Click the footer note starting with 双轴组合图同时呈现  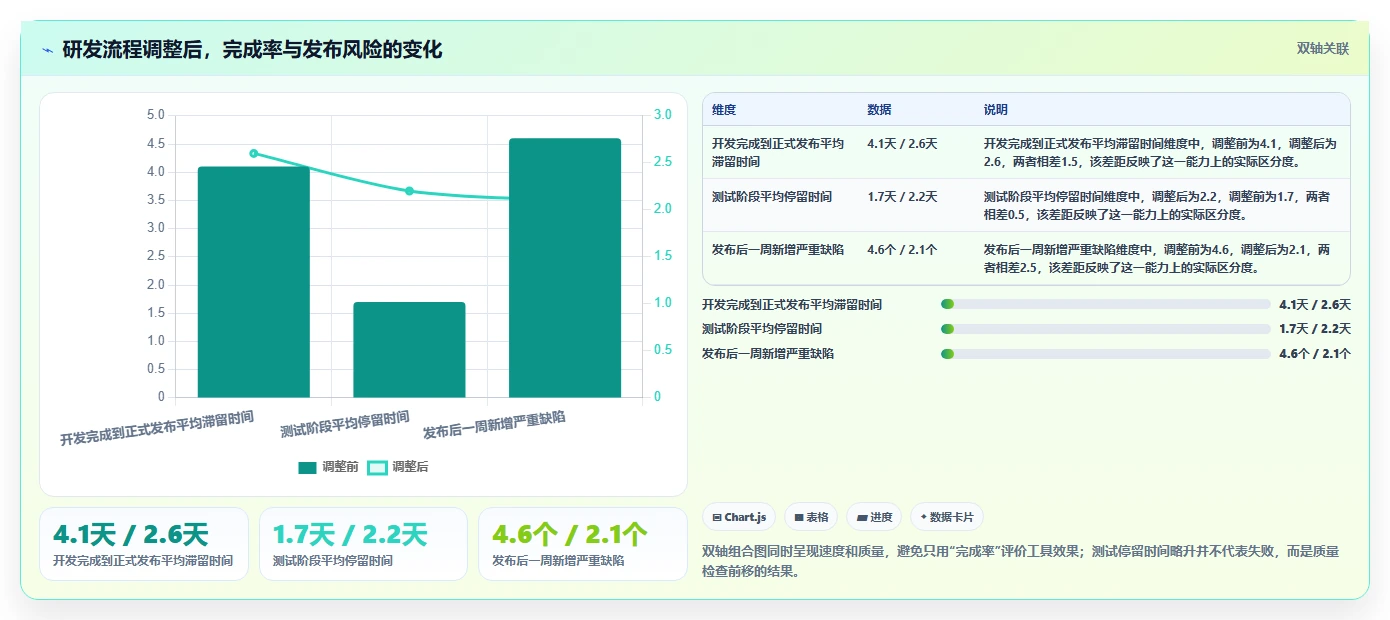tap(1021, 562)
